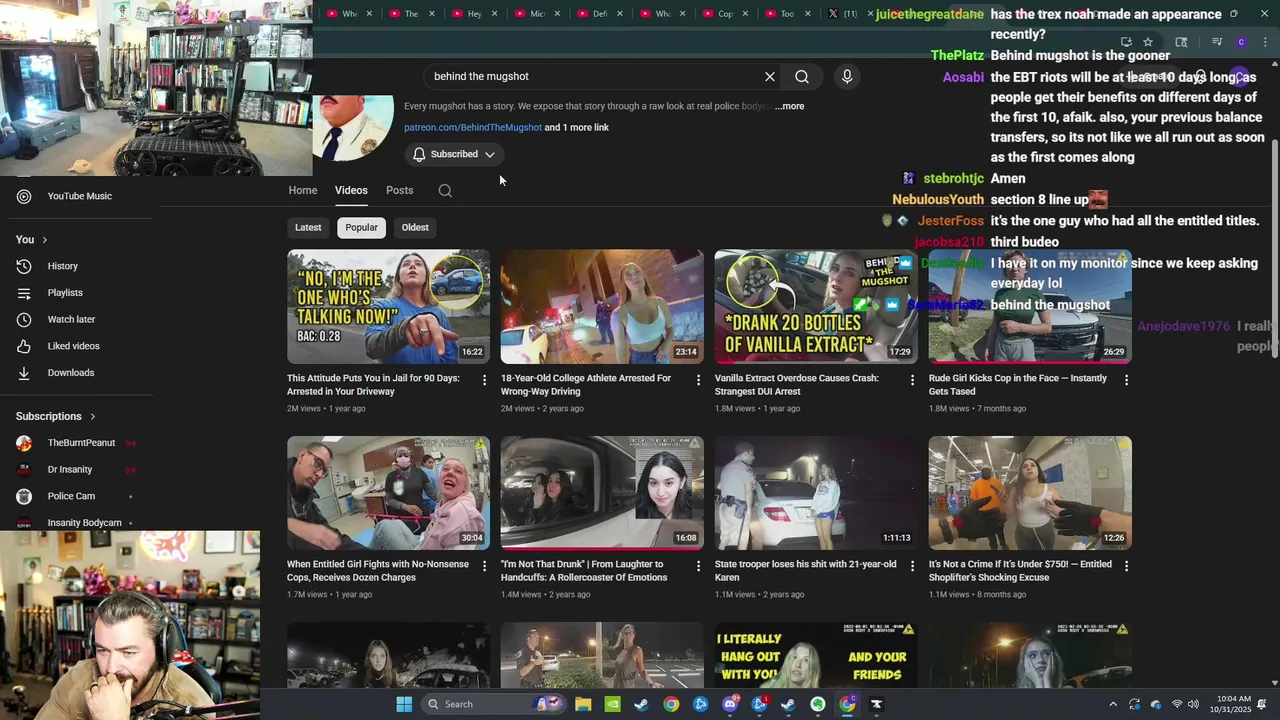
Task: Search within channel using magnifier icon
Action: point(445,191)
